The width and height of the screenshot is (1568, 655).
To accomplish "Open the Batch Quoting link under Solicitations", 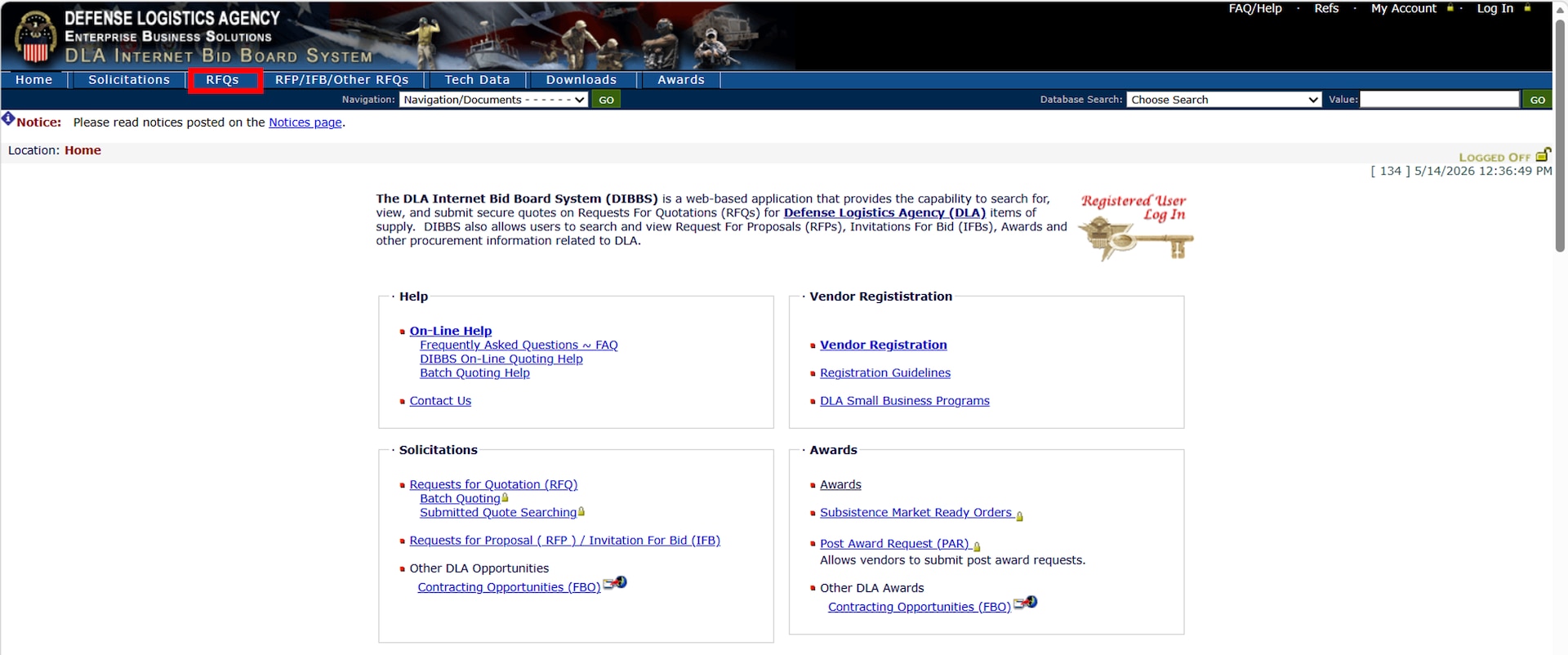I will click(460, 498).
